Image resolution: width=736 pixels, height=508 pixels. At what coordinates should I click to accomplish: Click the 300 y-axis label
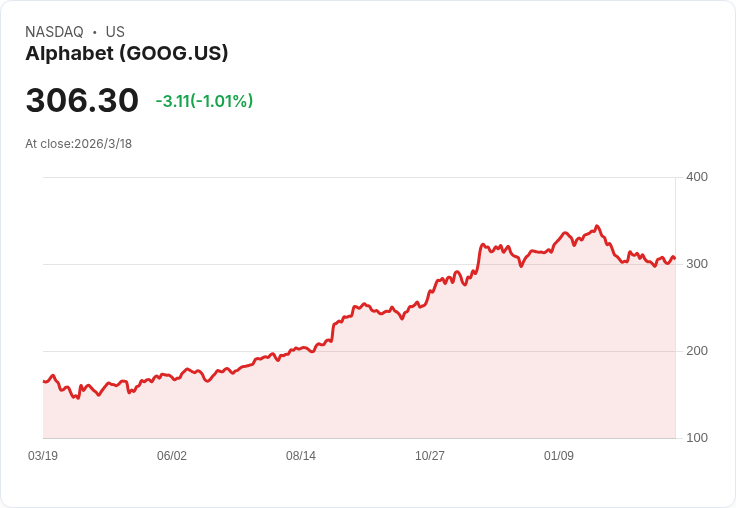coord(697,264)
